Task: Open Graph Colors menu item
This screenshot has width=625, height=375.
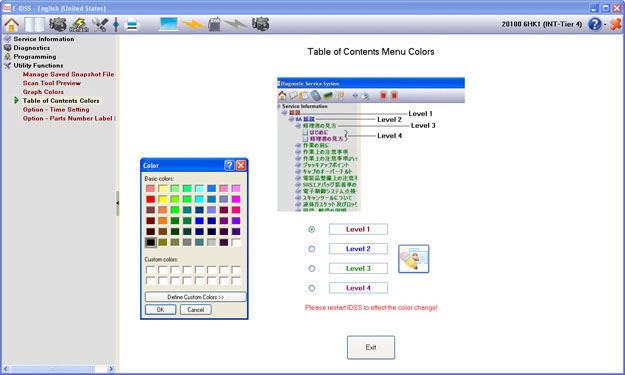Action: tap(43, 92)
